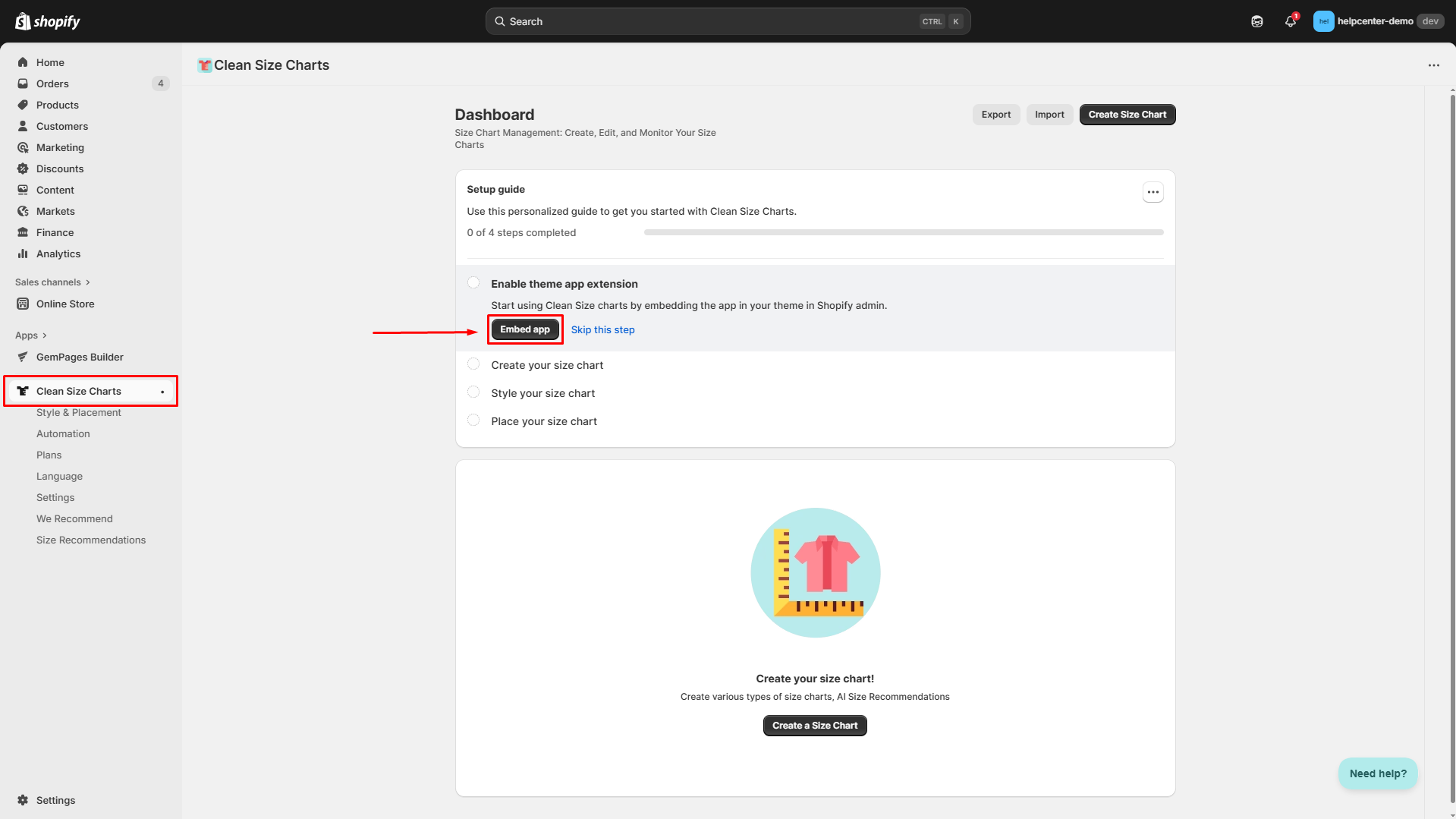Open Style & Placement submenu item

[79, 413]
